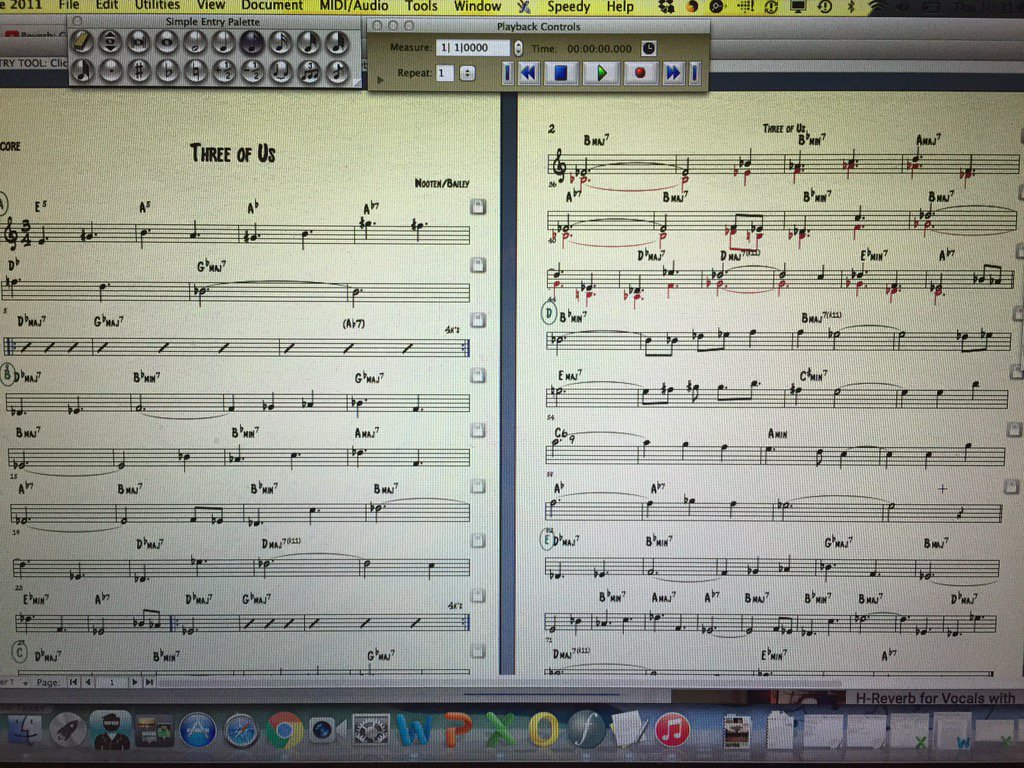1024x768 pixels.
Task: Open Safari from the Dock
Action: [241, 730]
